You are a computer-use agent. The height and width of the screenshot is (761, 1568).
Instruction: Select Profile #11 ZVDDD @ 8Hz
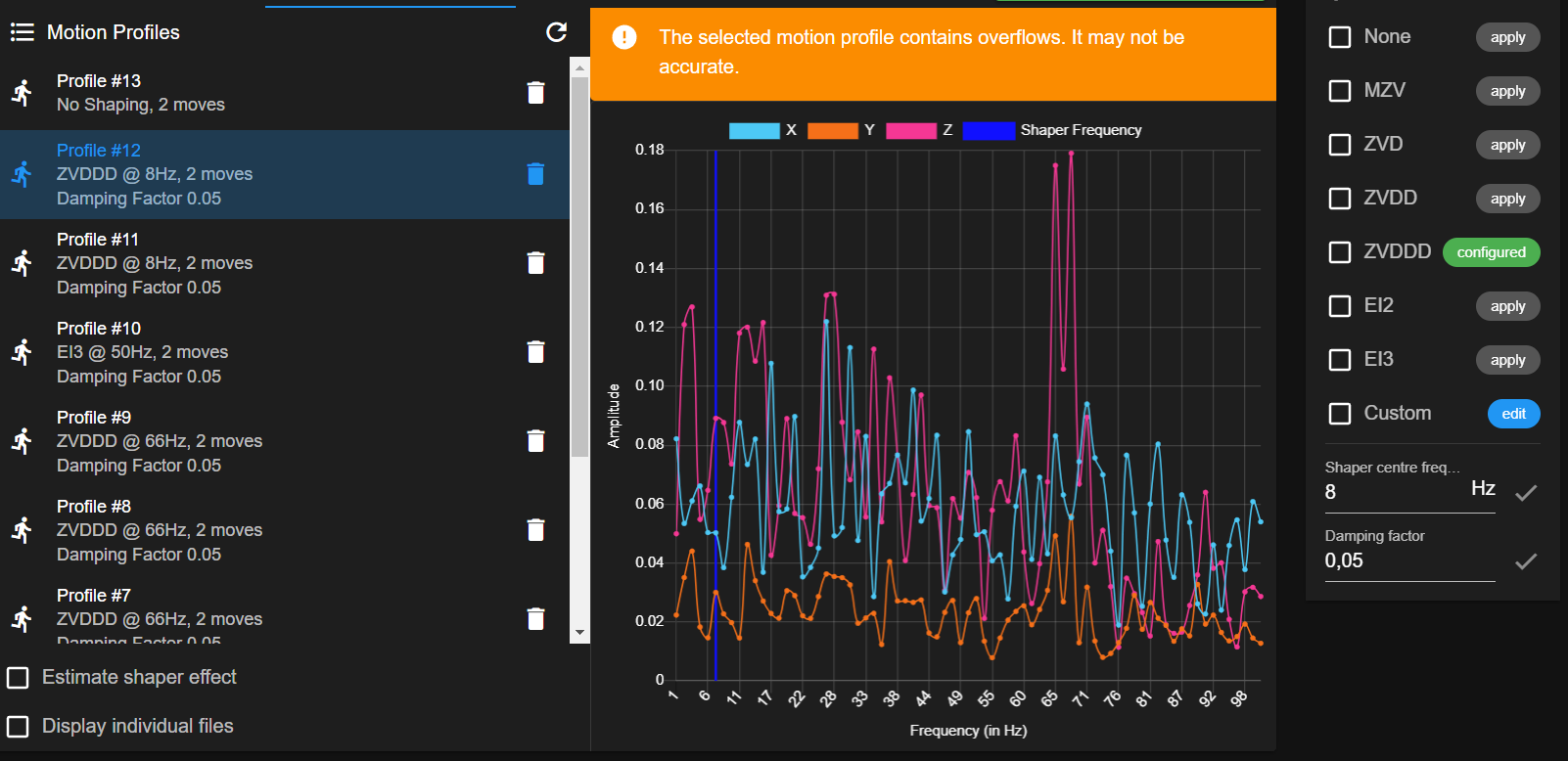tap(284, 263)
